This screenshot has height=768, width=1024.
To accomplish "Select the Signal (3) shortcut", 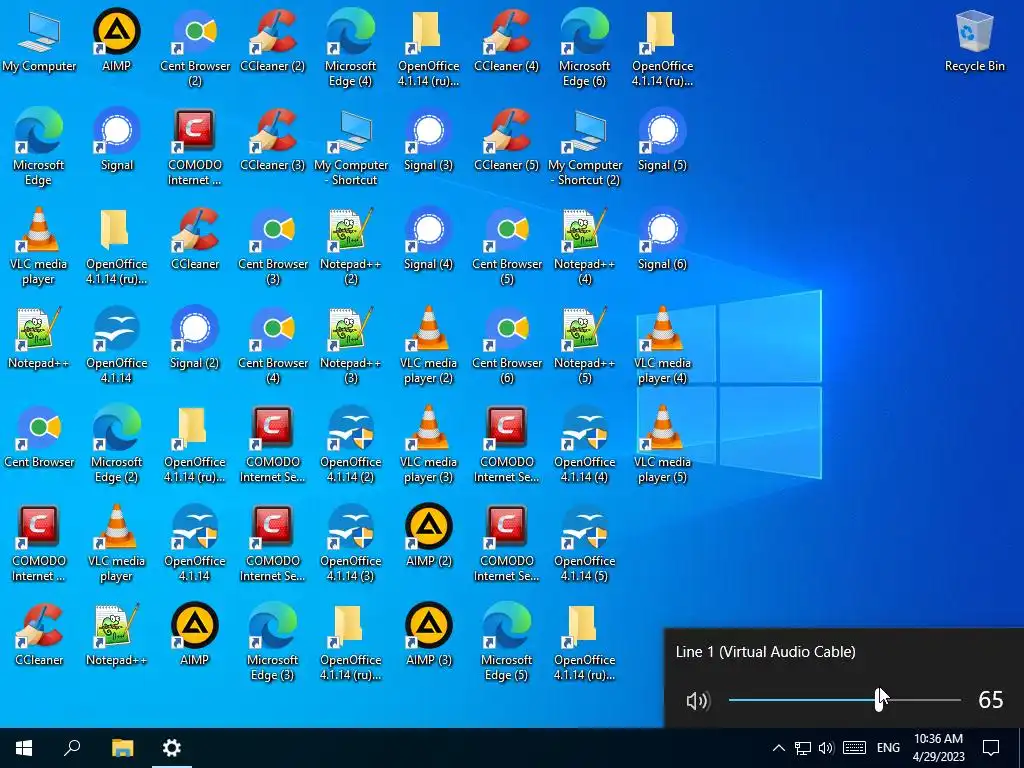I will pos(428,140).
